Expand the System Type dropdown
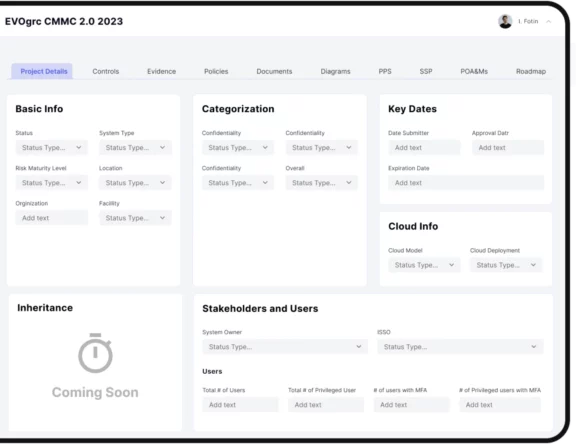The height and width of the screenshot is (444, 576). [135, 148]
